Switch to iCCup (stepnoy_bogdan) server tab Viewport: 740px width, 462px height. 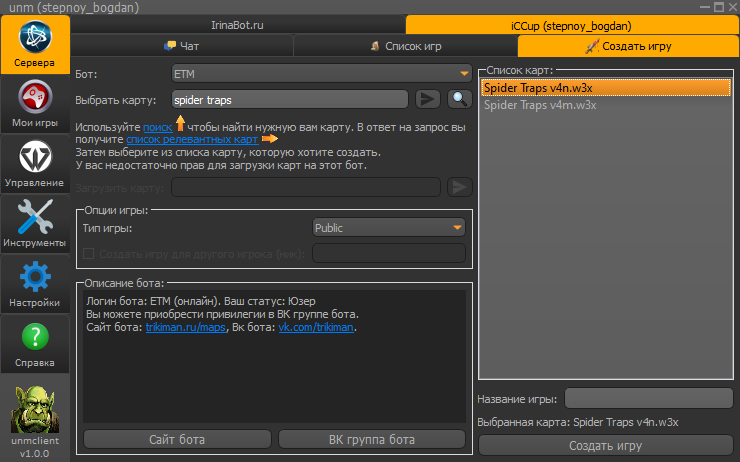click(572, 25)
